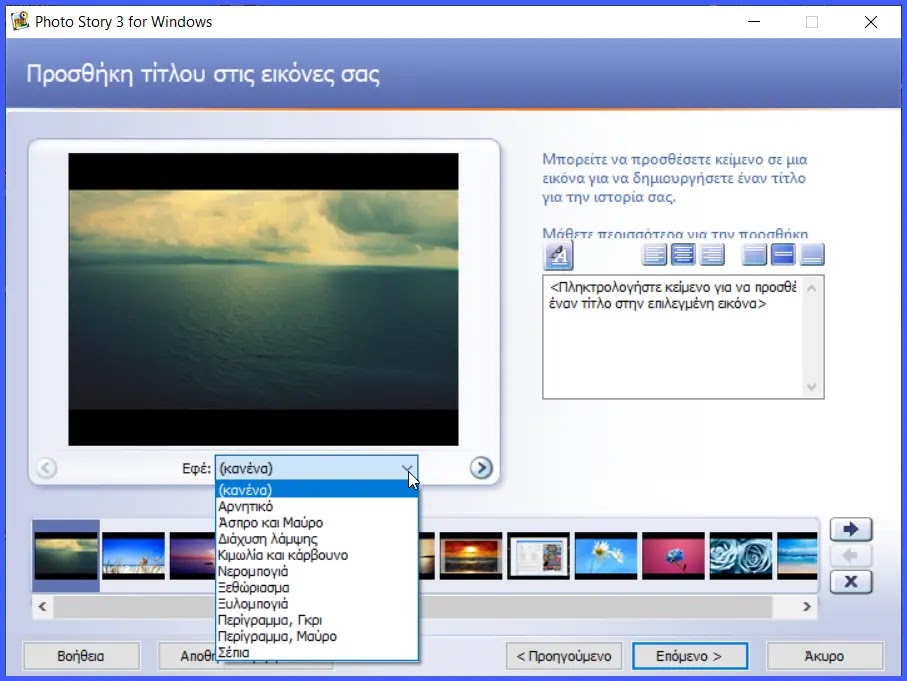Image resolution: width=907 pixels, height=681 pixels.
Task: Minimize the Photo Story window
Action: coord(754,22)
